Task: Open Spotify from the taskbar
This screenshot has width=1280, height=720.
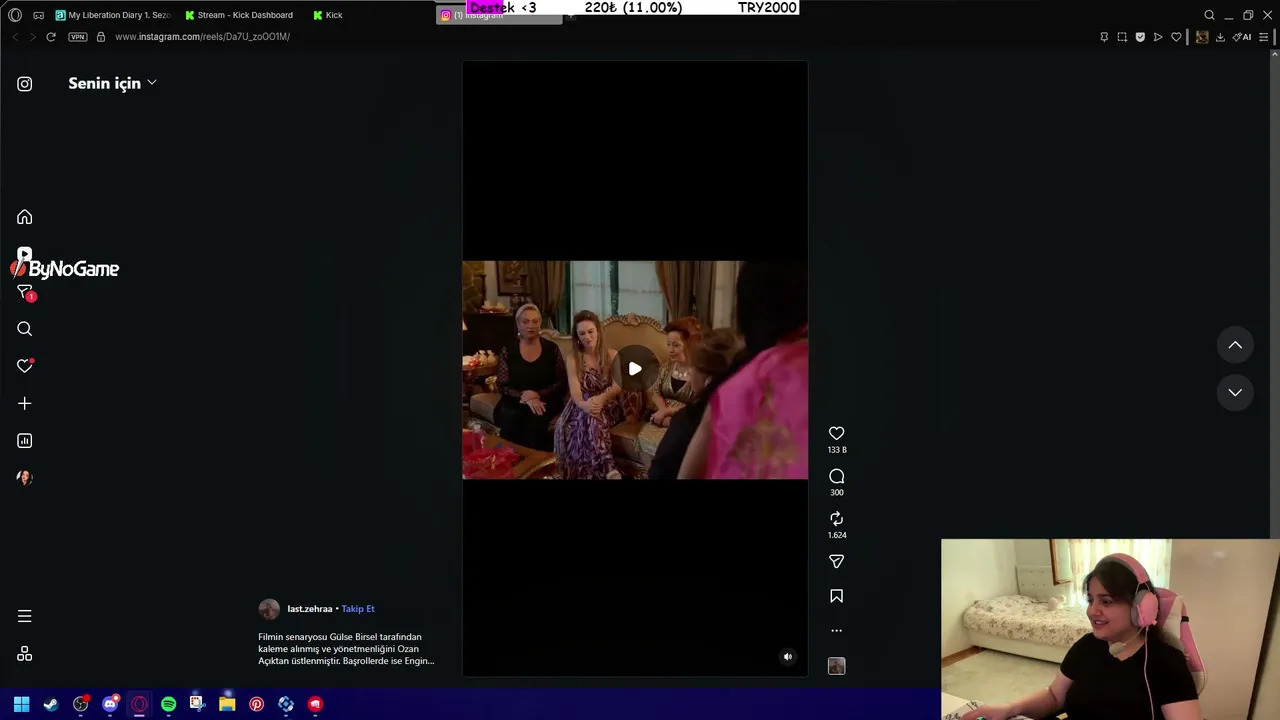Action: click(169, 704)
